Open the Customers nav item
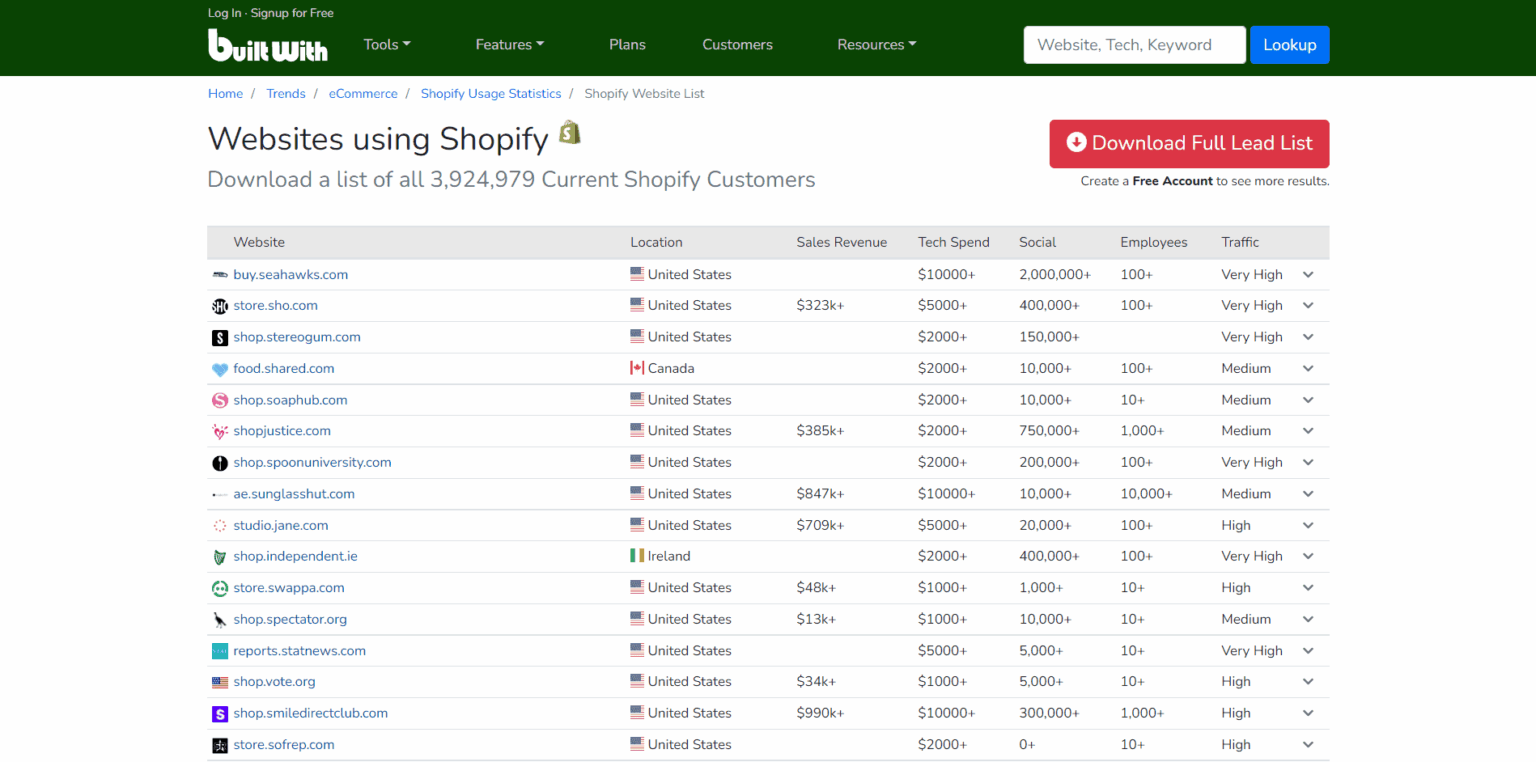The width and height of the screenshot is (1536, 762). [737, 44]
